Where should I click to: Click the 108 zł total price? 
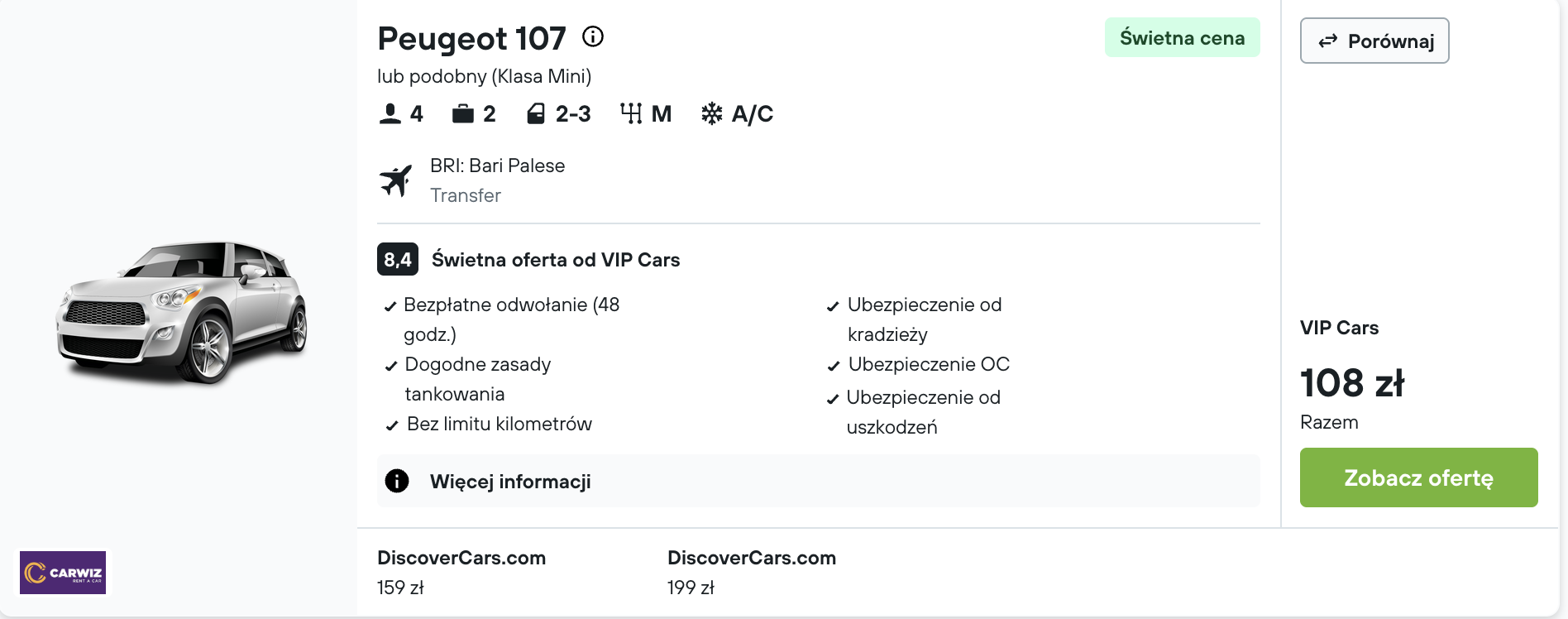[1352, 383]
